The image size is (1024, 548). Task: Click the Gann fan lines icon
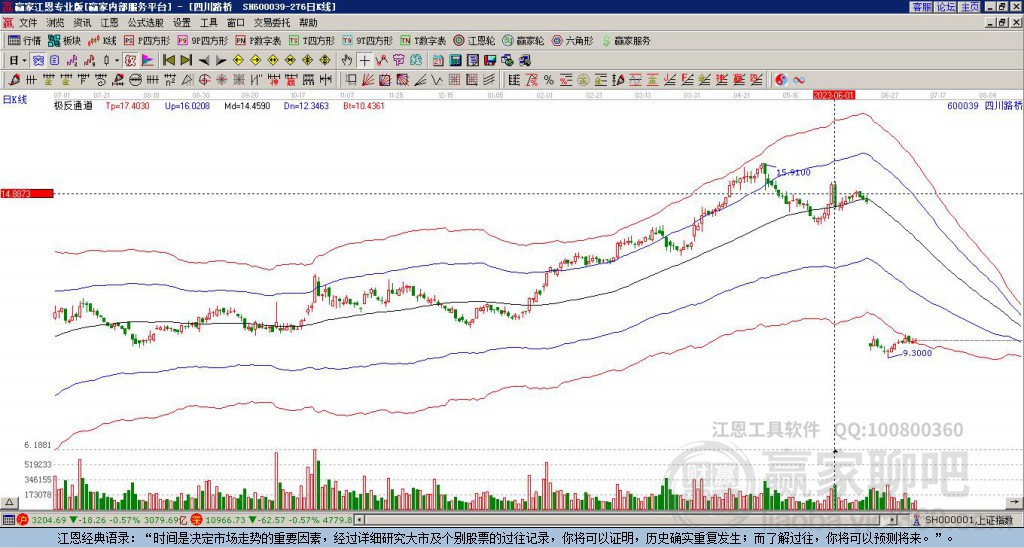368,80
